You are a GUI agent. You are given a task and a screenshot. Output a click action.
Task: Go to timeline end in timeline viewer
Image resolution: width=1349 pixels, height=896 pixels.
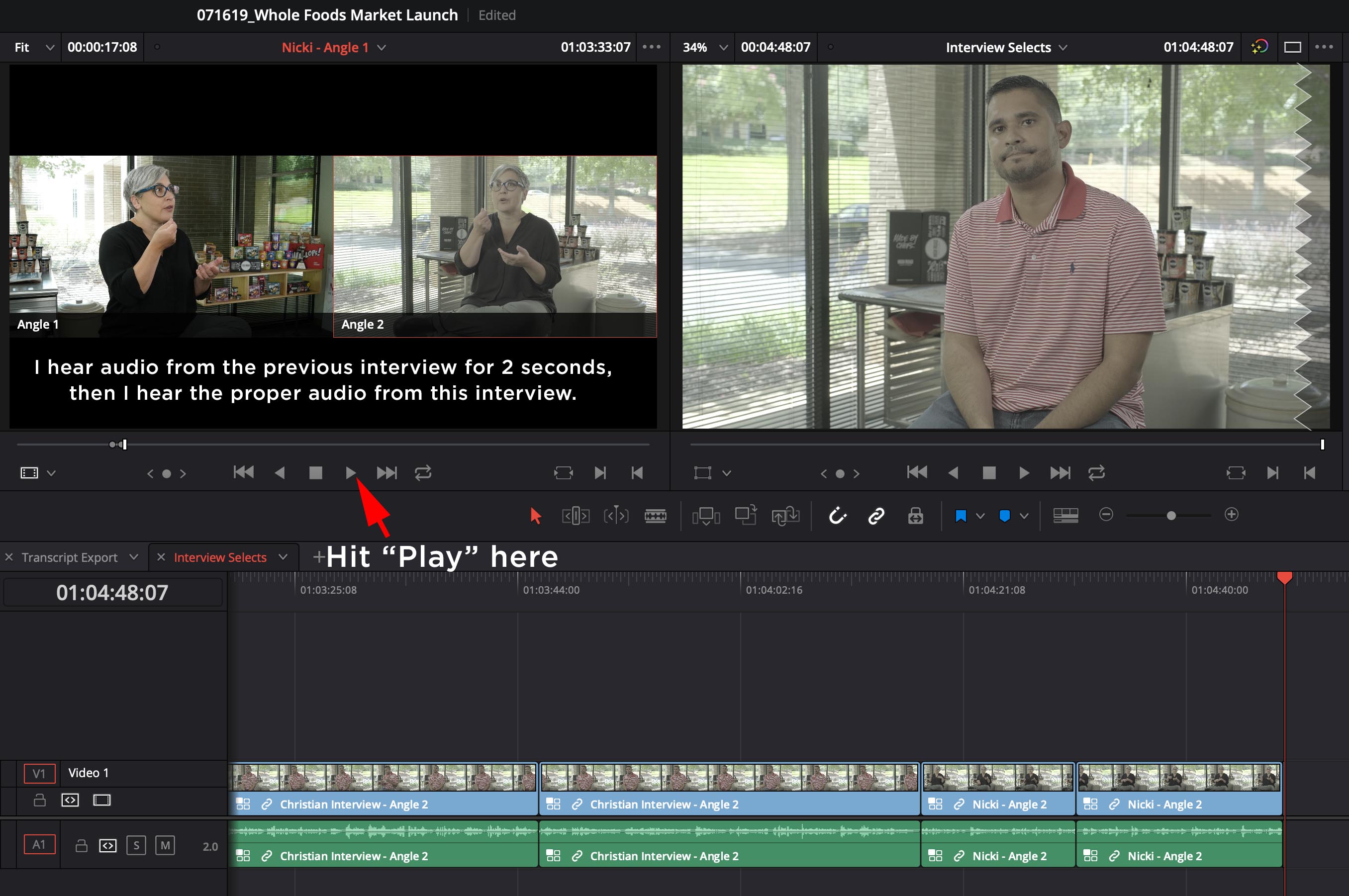[x=1060, y=472]
